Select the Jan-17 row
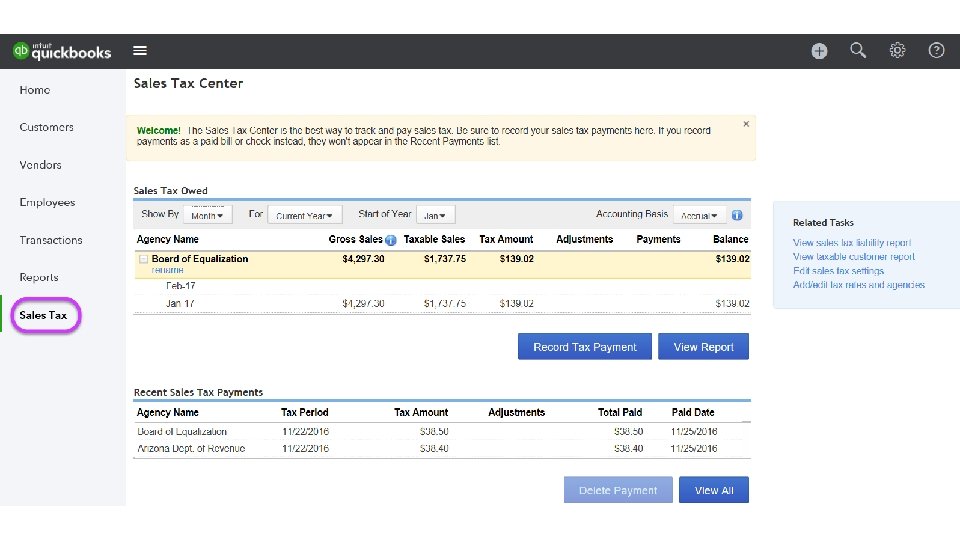This screenshot has width=960, height=540. [442, 304]
